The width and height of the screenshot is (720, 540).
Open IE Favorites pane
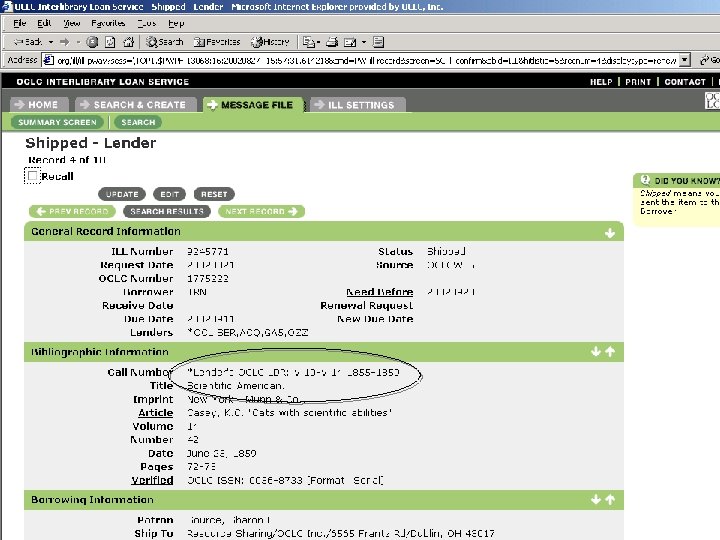tap(217, 42)
